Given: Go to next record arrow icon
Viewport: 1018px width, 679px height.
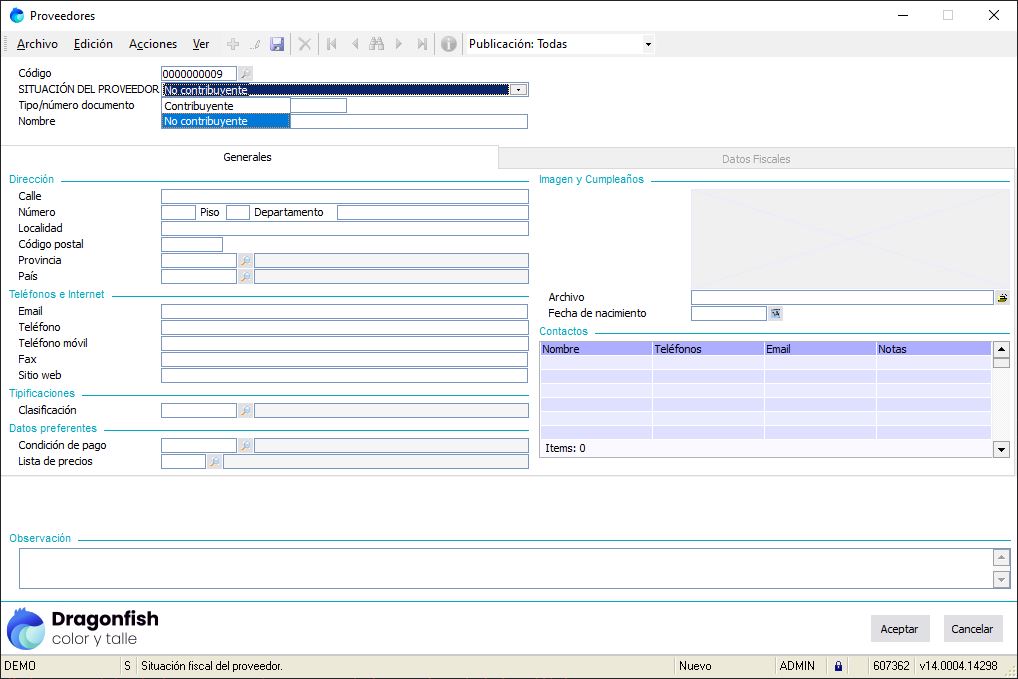Looking at the screenshot, I should point(399,44).
